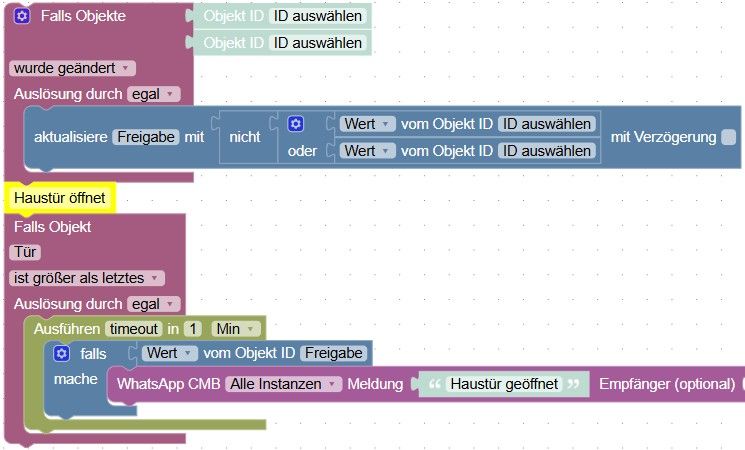
Task: Open Wert dropdown before vom Objekt ID Freigabe
Action: 170,353
